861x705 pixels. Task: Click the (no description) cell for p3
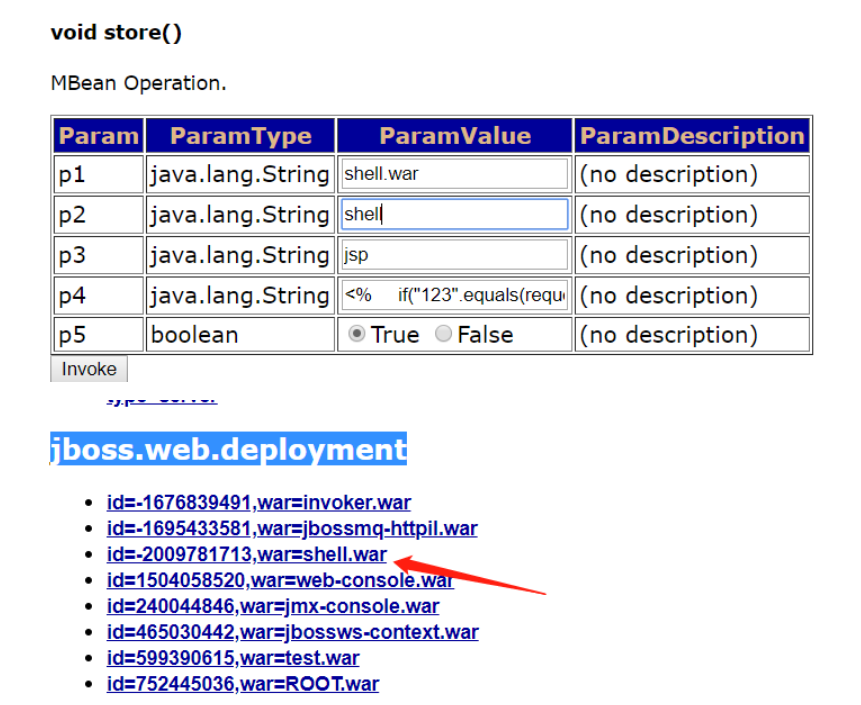[692, 255]
